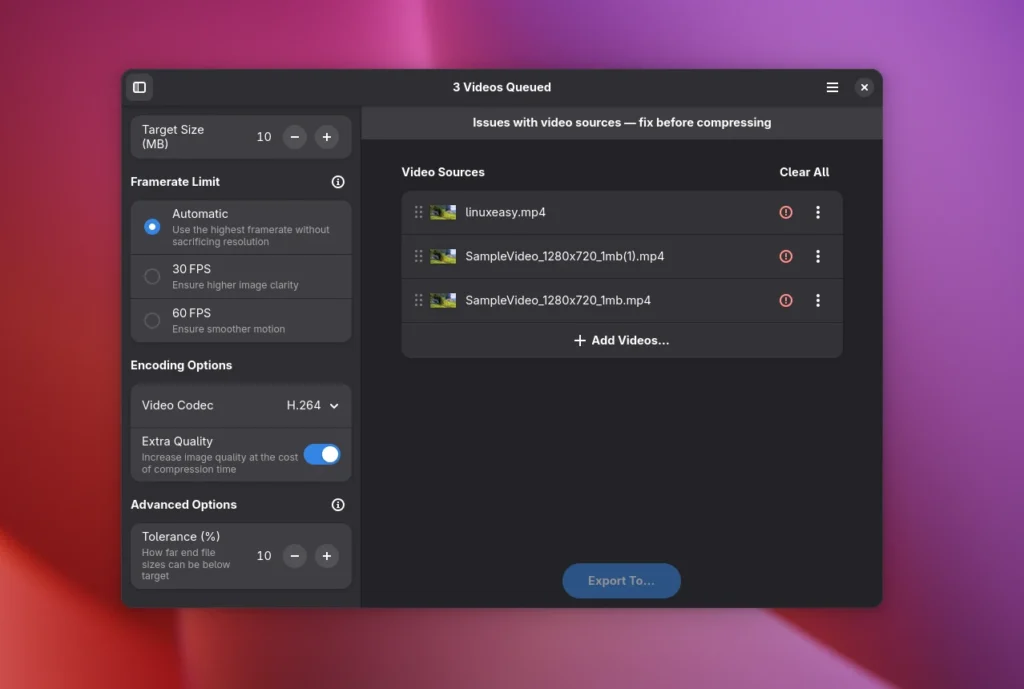Click Advanced Options info icon
This screenshot has width=1024, height=689.
338,505
